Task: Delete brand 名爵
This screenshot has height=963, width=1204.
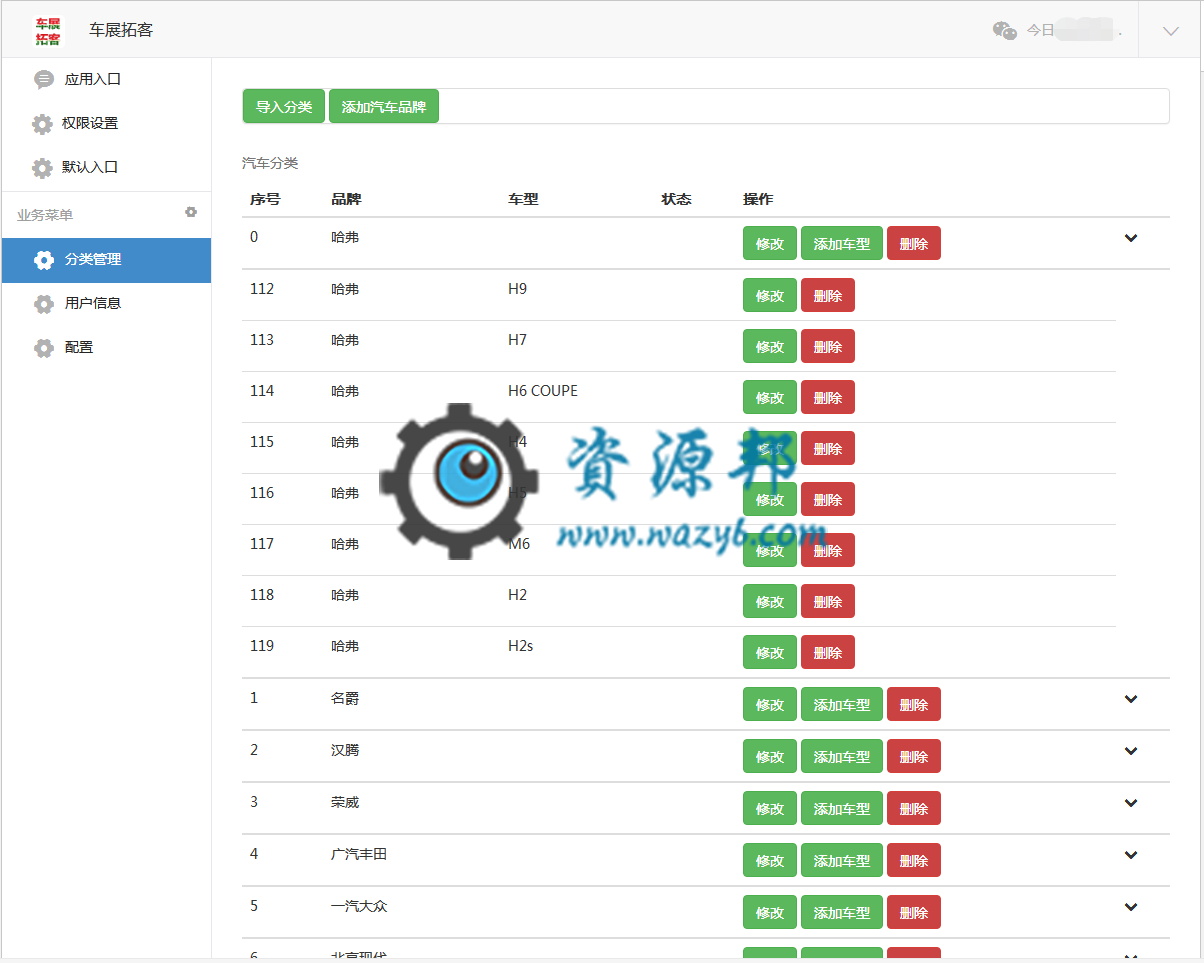Action: (914, 704)
